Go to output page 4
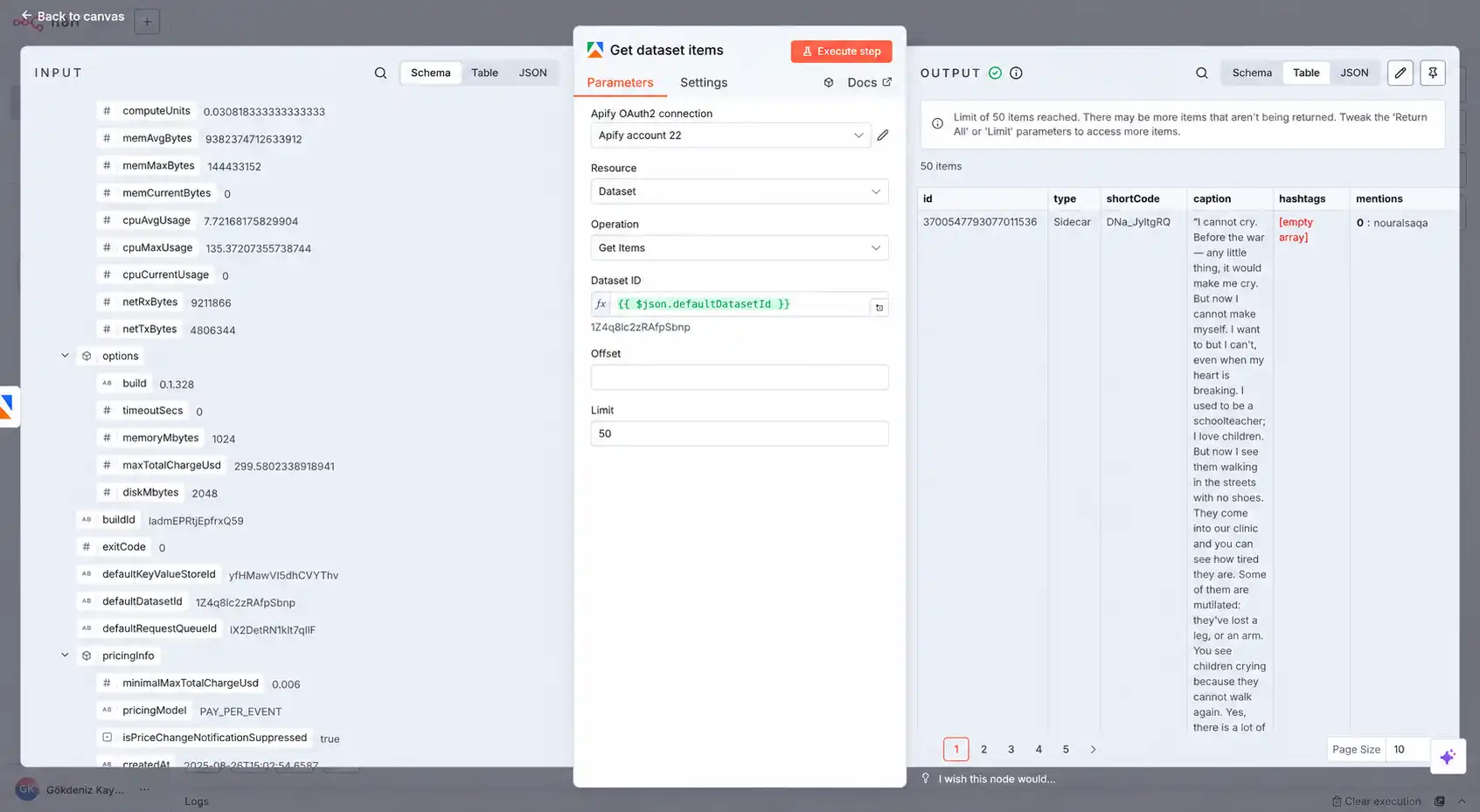 point(1039,750)
